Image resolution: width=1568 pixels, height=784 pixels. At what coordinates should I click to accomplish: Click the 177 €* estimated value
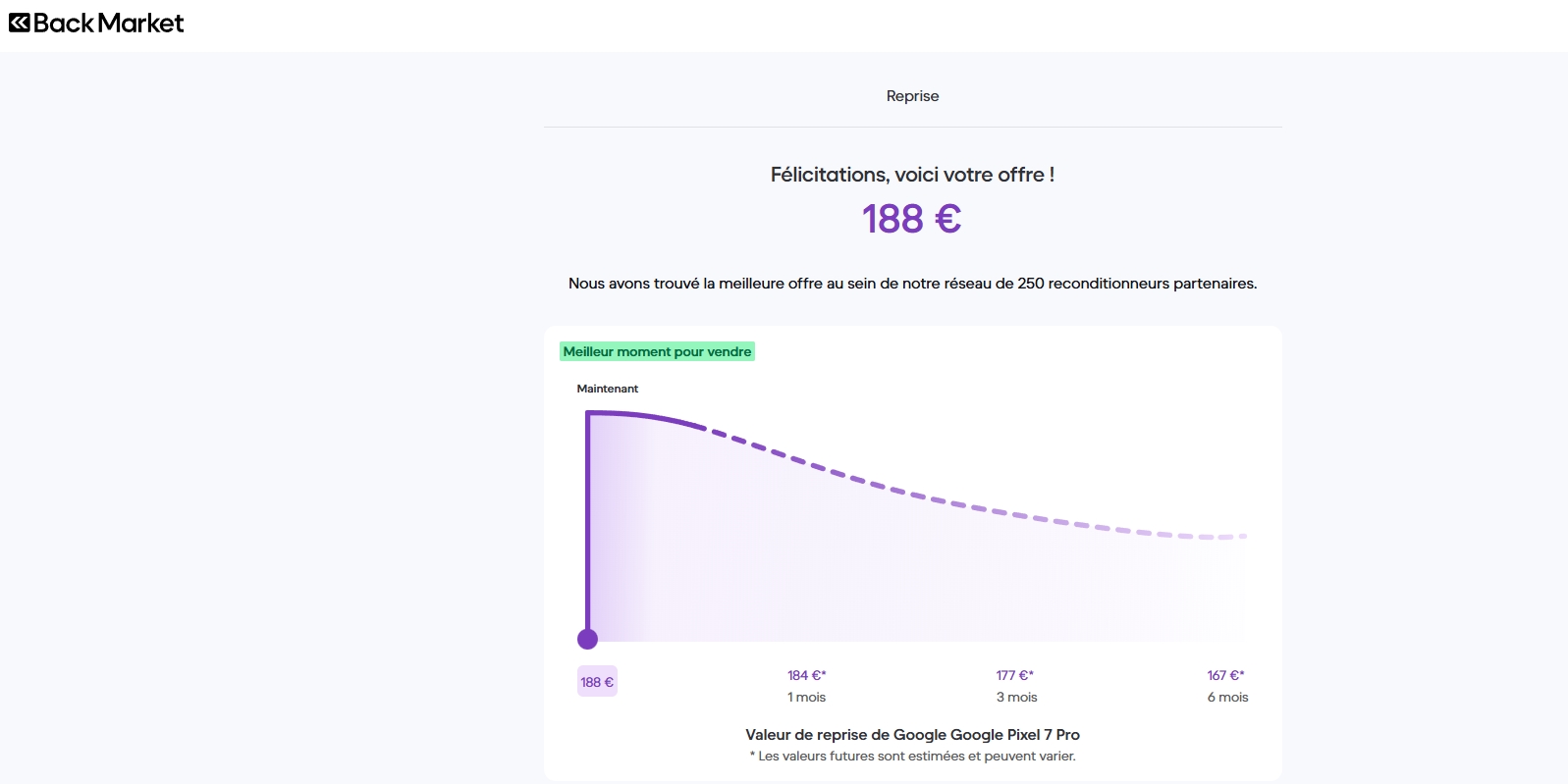click(x=1014, y=675)
